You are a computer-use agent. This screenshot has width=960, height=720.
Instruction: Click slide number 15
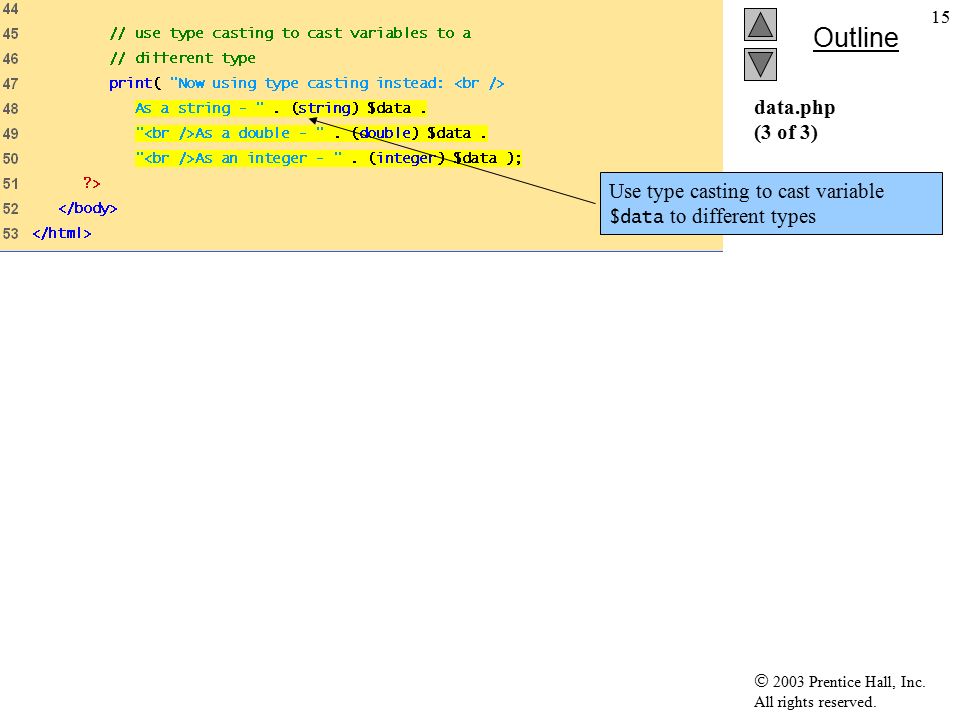[x=940, y=17]
